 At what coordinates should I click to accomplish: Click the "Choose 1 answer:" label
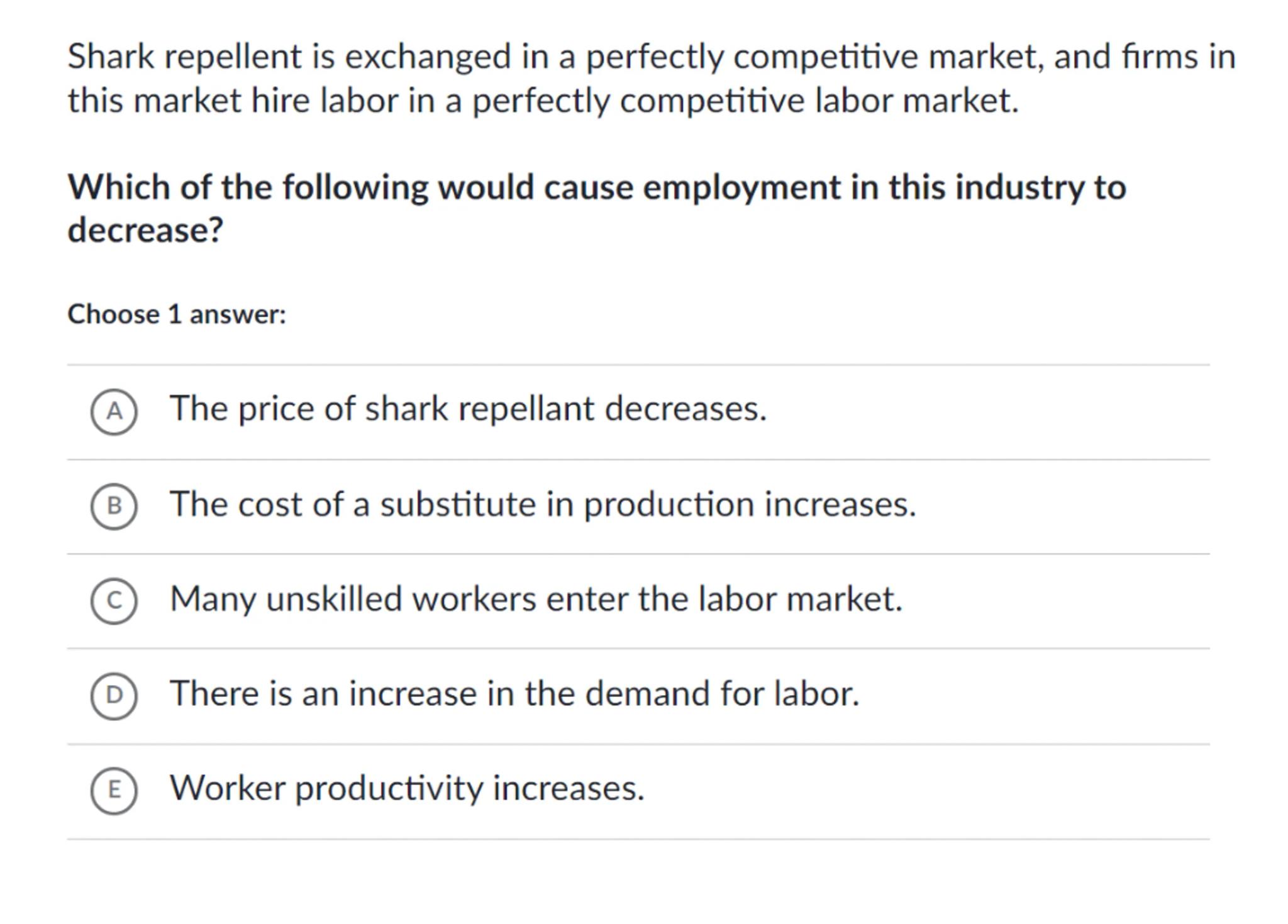177,314
